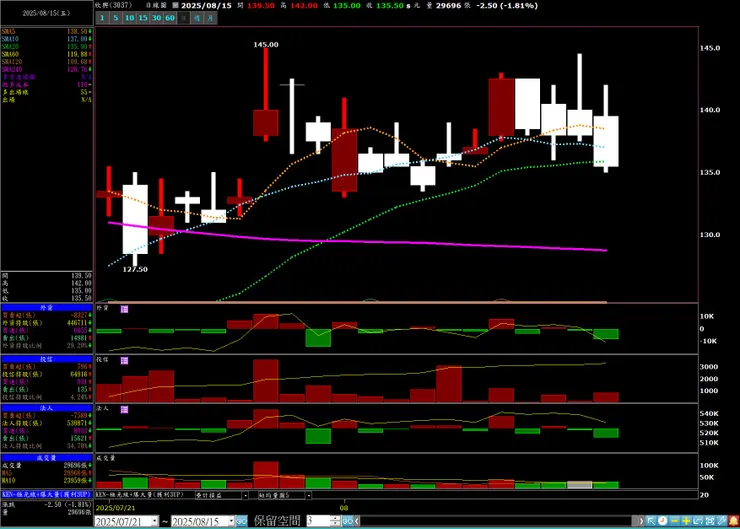
Task: Click the left arrow of the horizontal scrollbar
Action: 357,521
